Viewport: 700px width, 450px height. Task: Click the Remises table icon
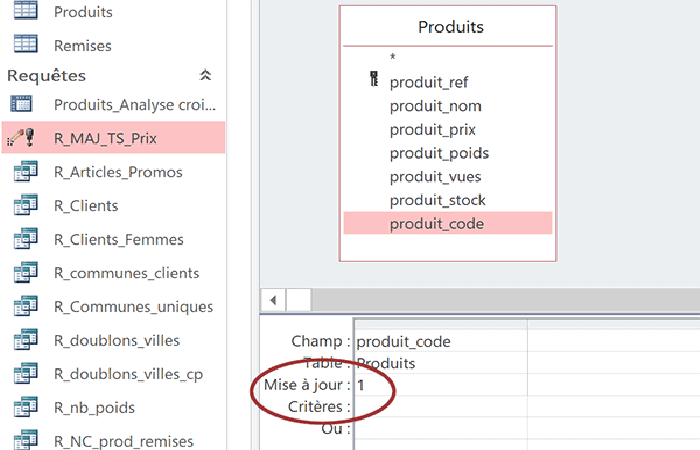[x=25, y=44]
